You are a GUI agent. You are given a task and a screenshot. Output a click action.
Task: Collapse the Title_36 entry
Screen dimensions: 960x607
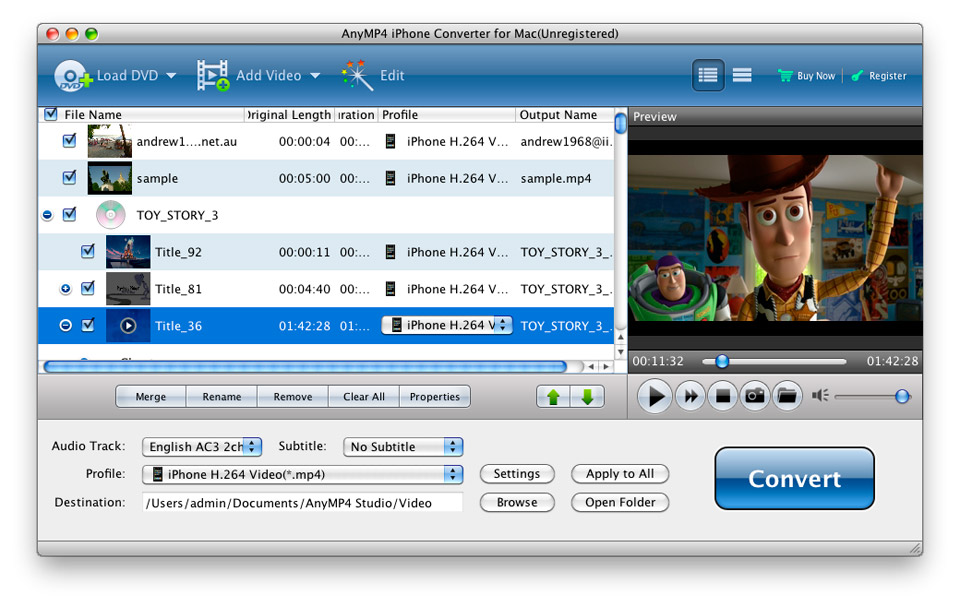(66, 325)
